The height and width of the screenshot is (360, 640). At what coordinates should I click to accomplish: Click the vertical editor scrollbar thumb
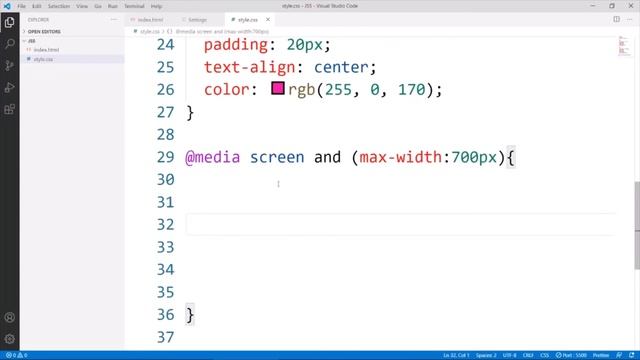pyautogui.click(x=637, y=225)
